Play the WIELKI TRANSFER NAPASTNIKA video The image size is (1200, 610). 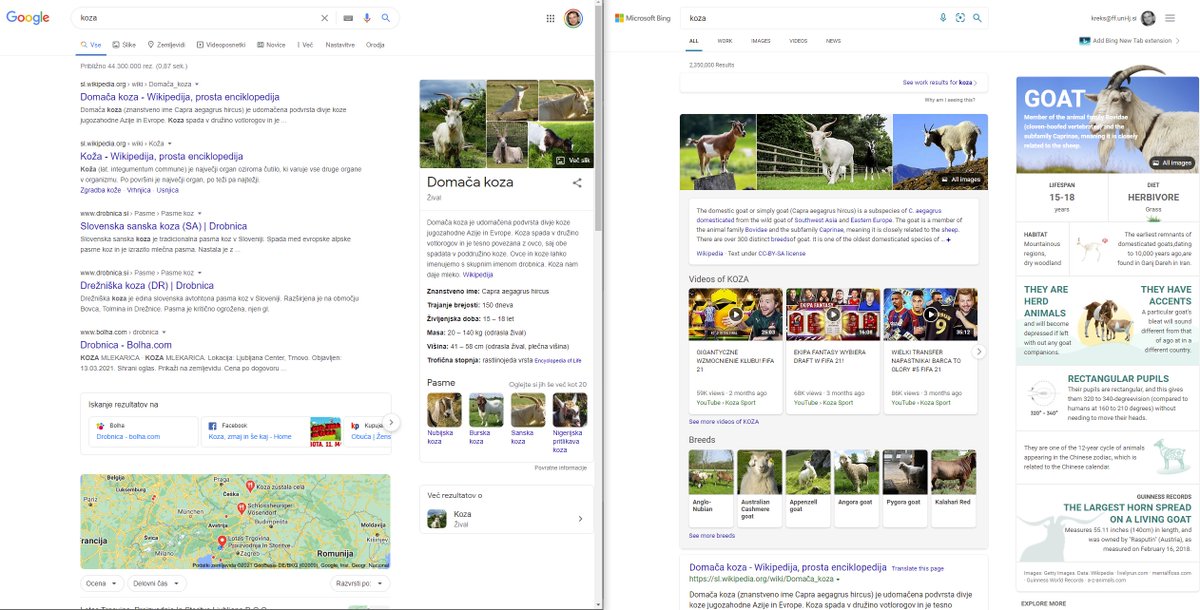tap(930, 314)
